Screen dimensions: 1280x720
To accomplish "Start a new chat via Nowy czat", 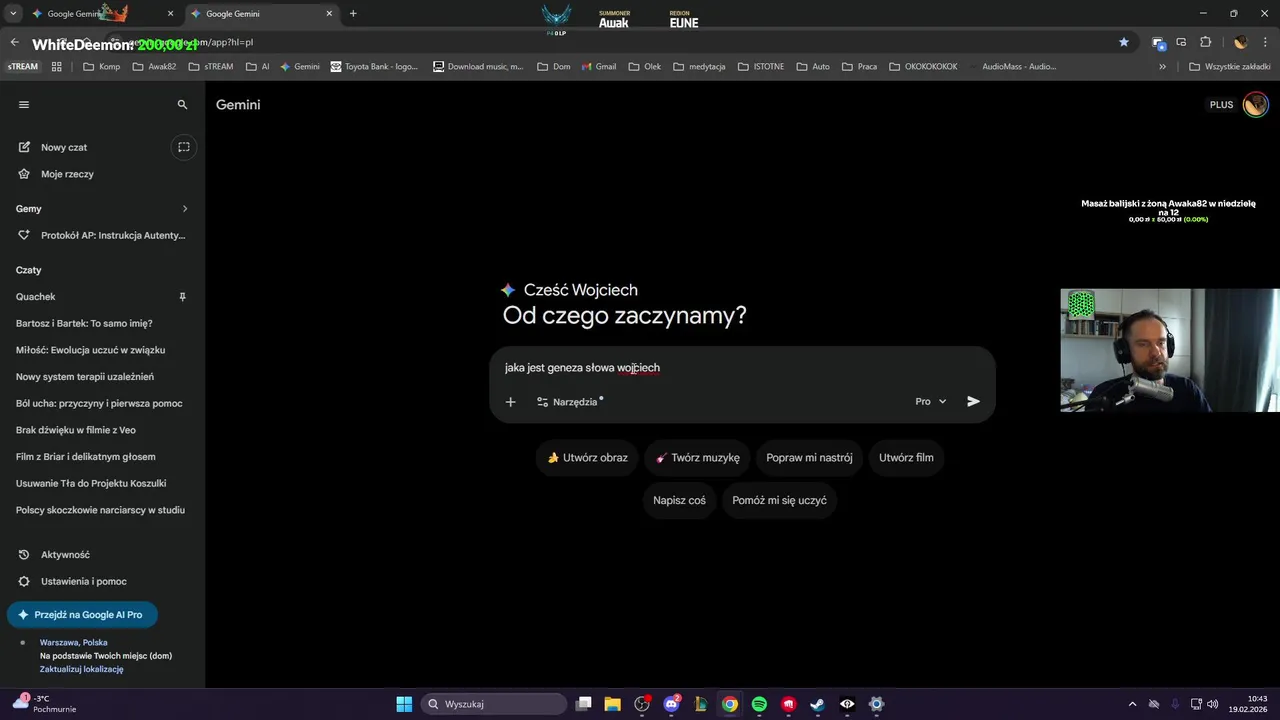I will coord(64,147).
